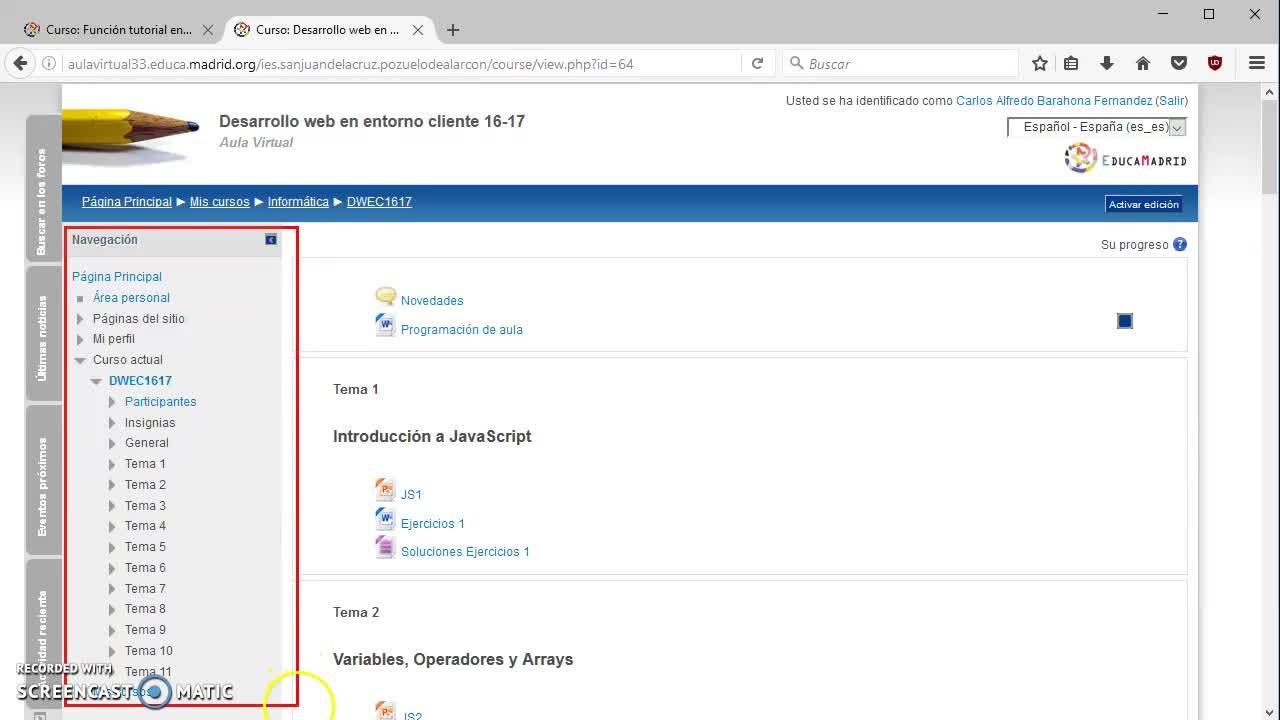Click the Activar edición button
This screenshot has height=720, width=1280.
click(x=1144, y=204)
